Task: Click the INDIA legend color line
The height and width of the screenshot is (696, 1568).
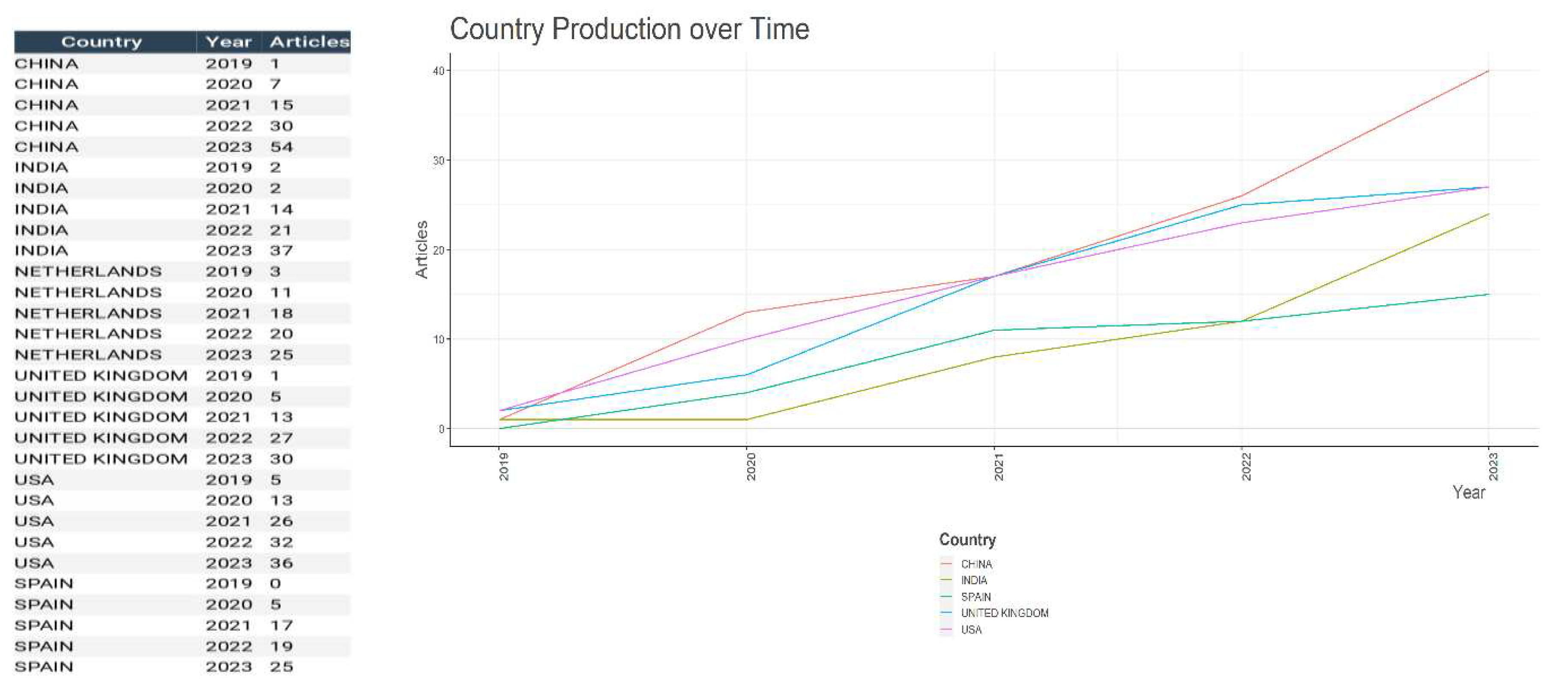Action: coord(946,580)
